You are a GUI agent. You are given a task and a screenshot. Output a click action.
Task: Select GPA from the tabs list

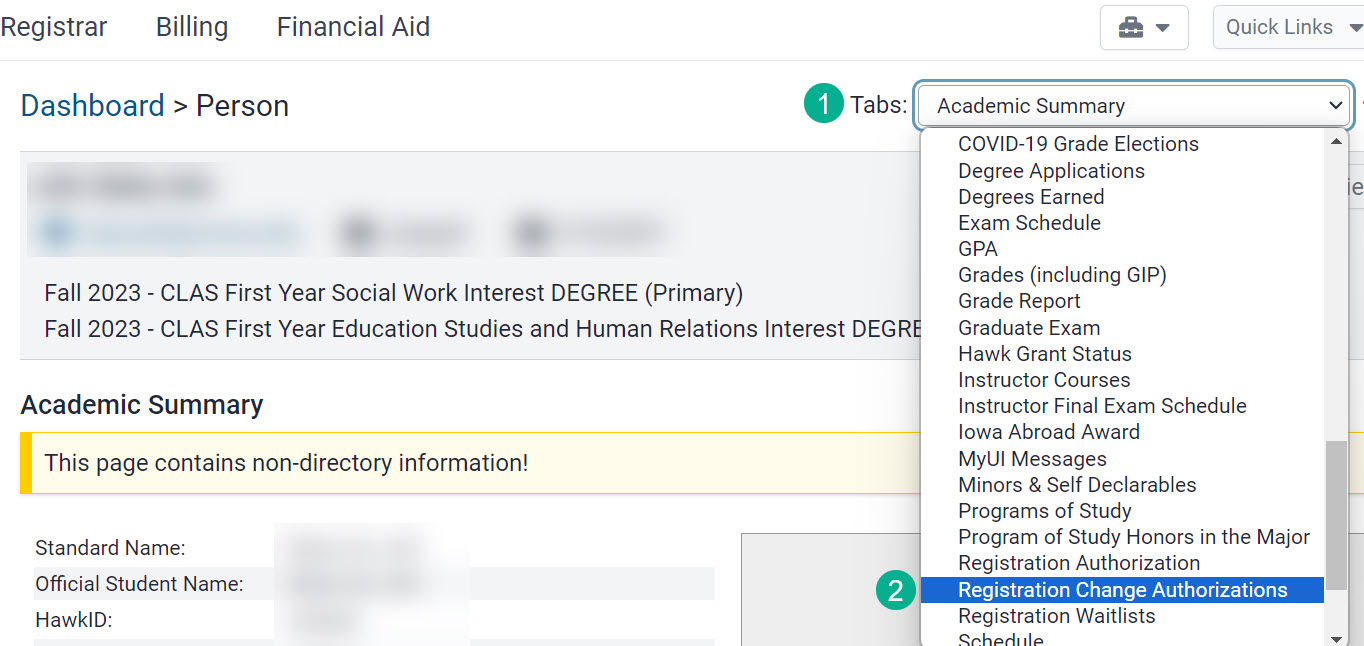coord(977,248)
